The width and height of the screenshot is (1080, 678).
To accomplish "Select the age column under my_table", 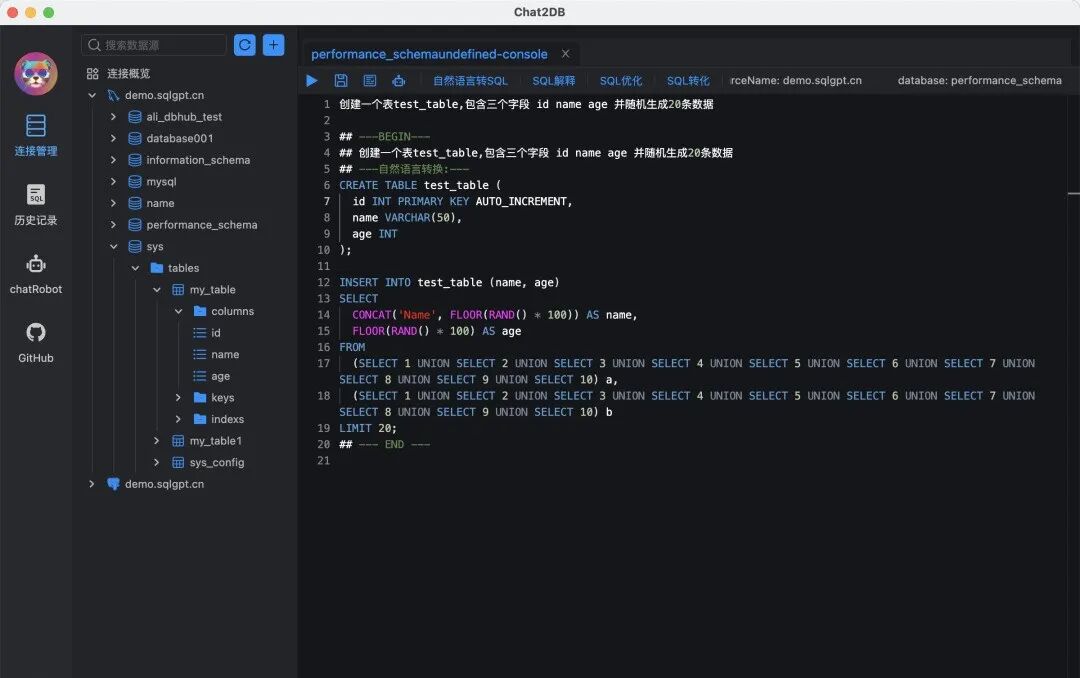I will click(x=220, y=376).
